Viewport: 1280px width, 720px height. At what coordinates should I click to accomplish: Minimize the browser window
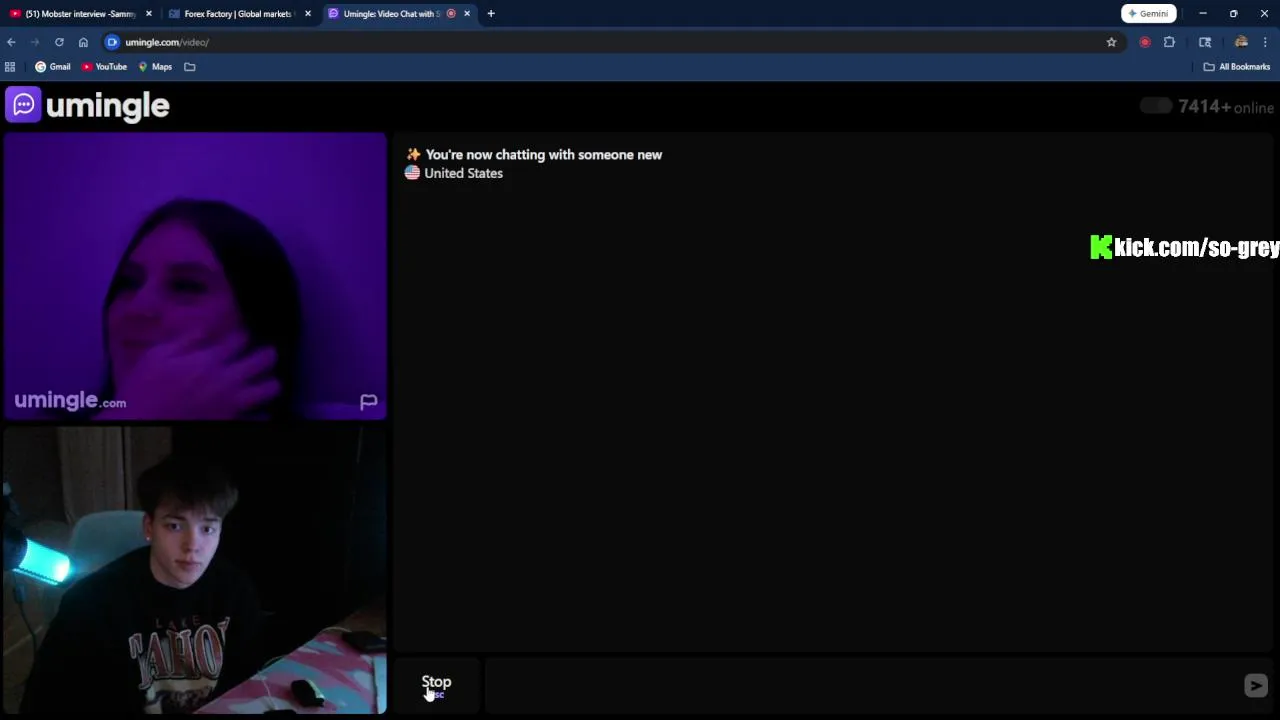click(x=1203, y=14)
